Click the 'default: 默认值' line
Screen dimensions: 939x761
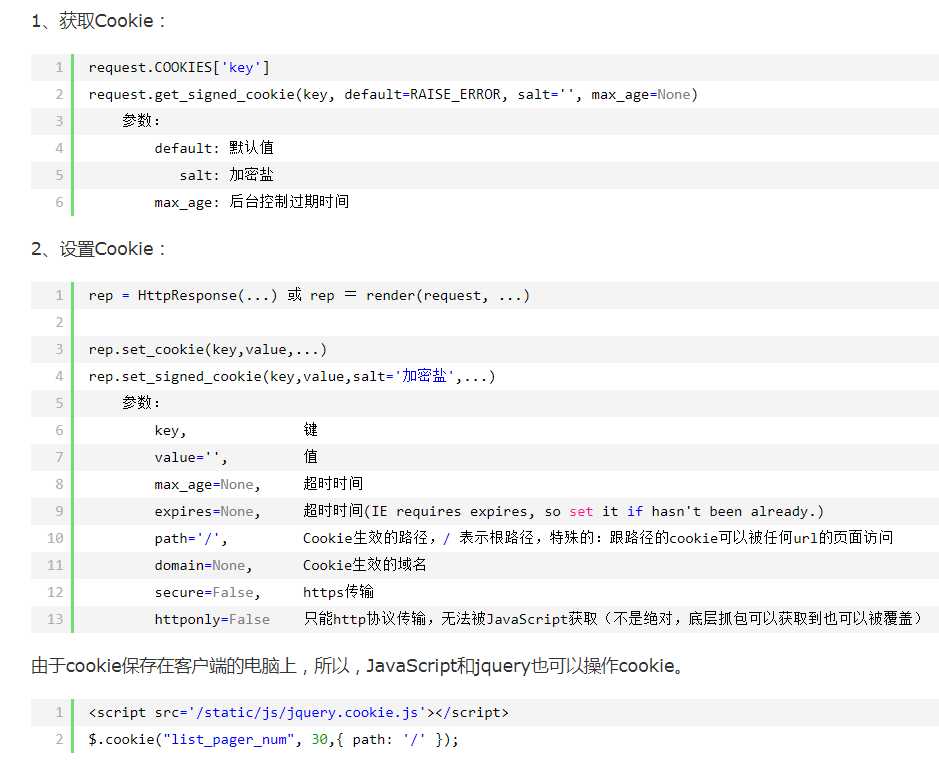(214, 148)
